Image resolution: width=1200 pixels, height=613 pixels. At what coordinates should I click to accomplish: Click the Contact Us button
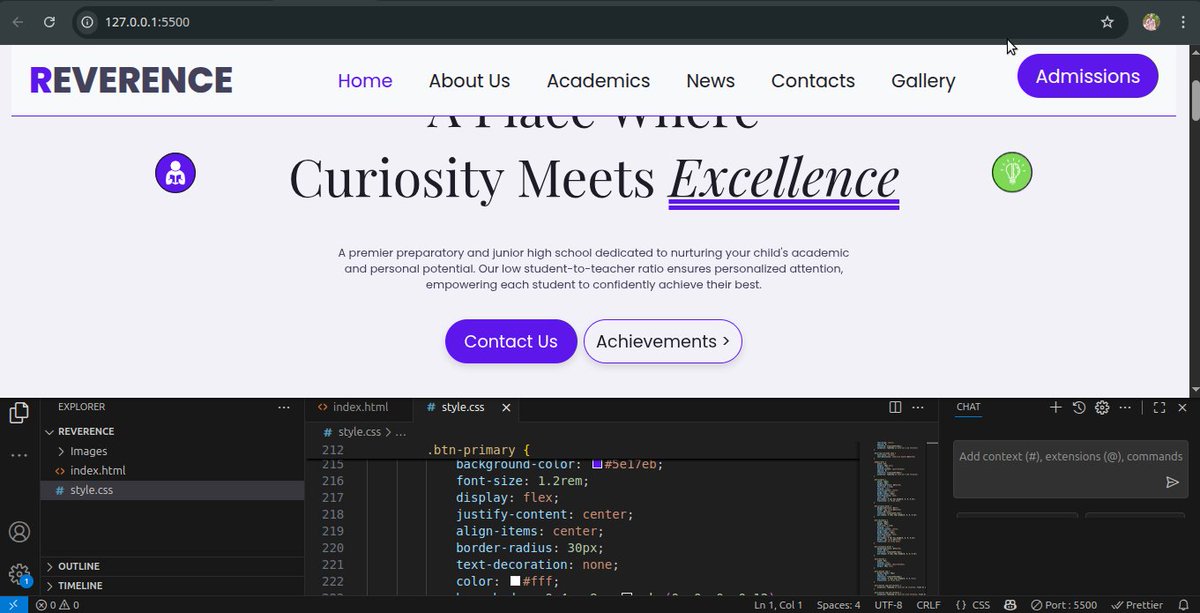click(511, 341)
